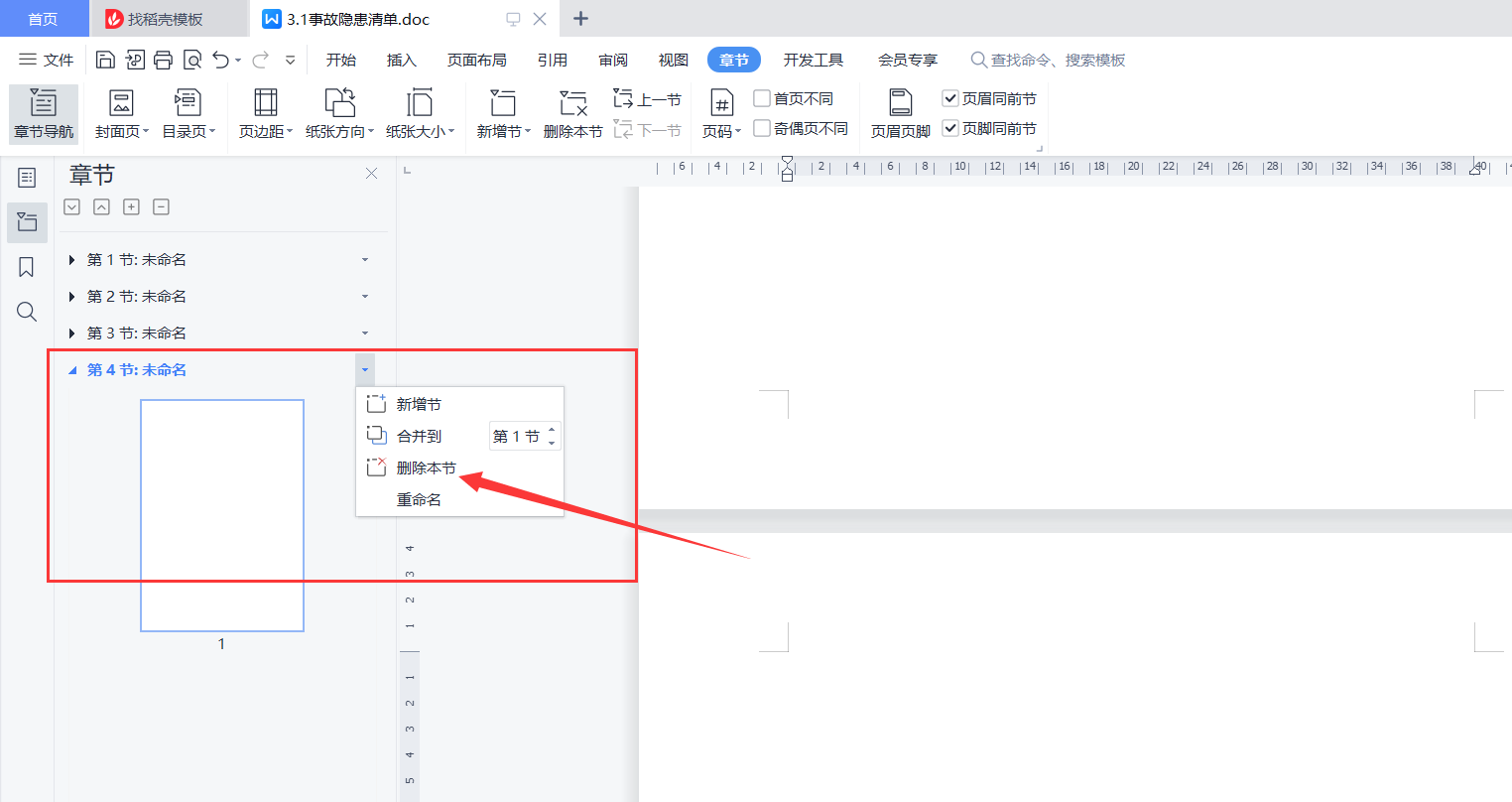The image size is (1512, 802).
Task: Add a new document tab with plus
Action: [x=581, y=19]
